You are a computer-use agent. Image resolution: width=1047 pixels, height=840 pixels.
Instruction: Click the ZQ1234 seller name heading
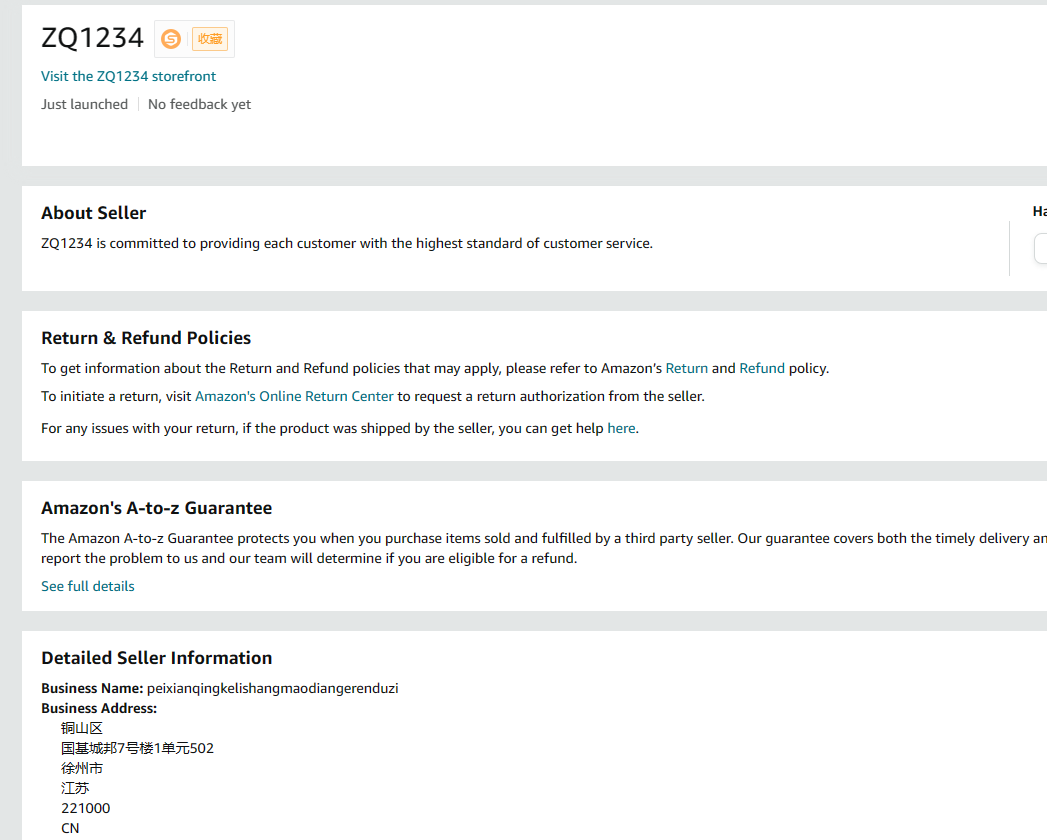tap(92, 38)
